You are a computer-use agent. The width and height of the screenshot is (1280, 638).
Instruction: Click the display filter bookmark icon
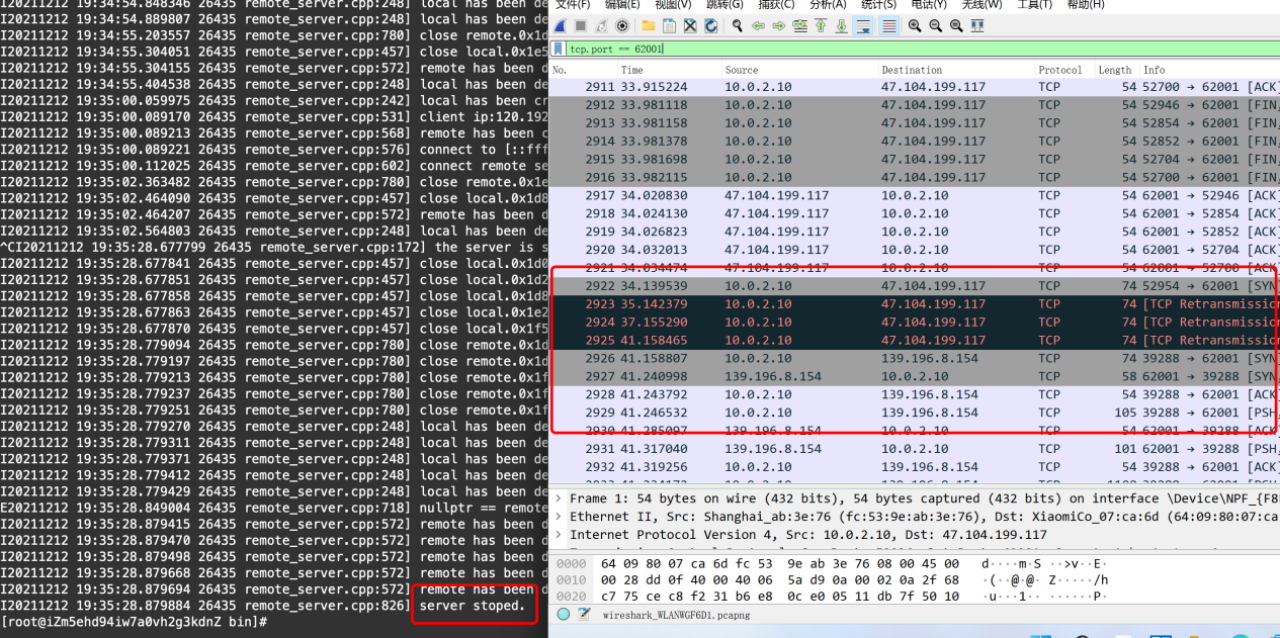(558, 48)
